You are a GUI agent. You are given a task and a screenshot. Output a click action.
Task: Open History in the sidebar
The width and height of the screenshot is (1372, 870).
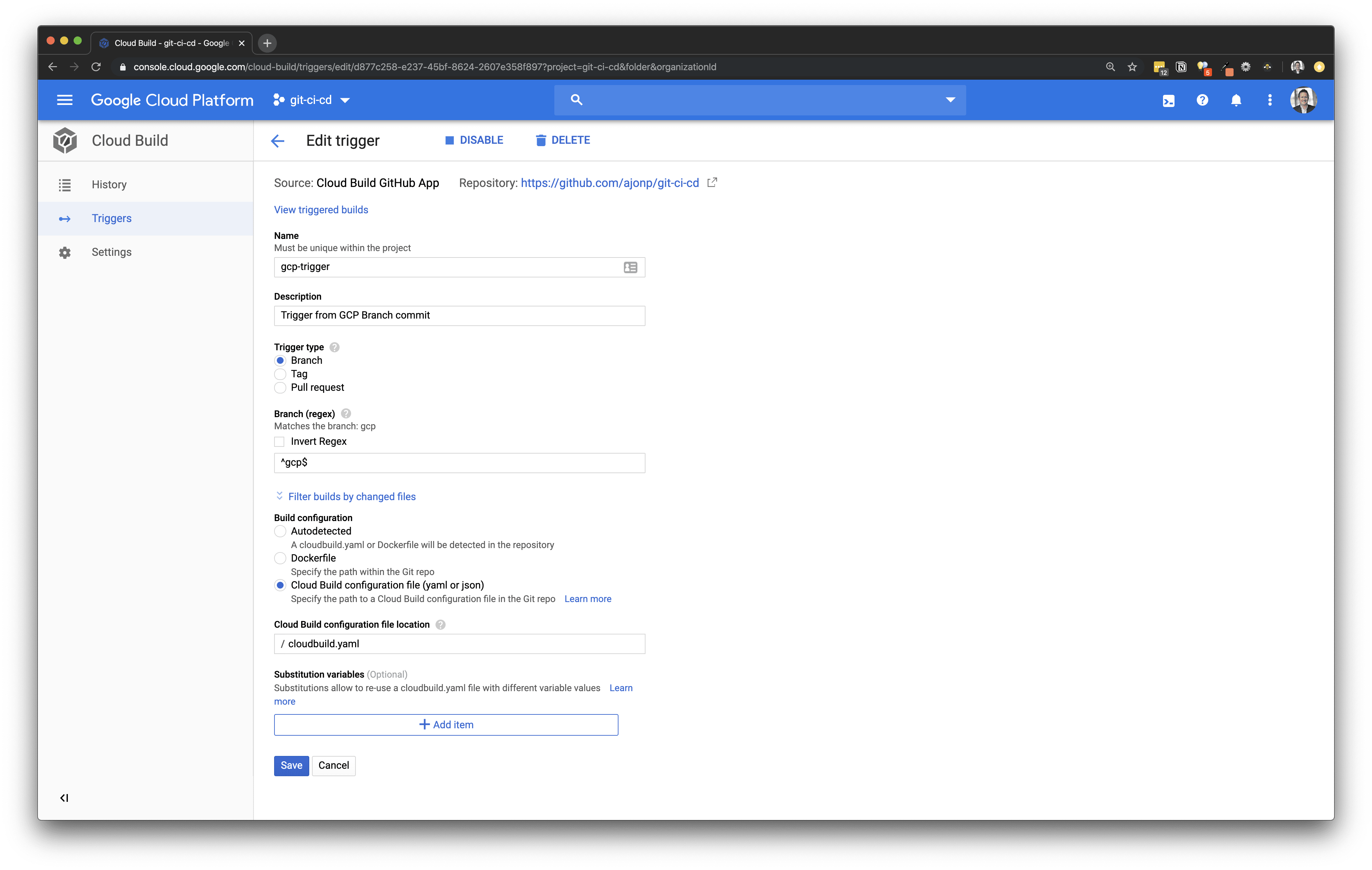[x=145, y=185]
